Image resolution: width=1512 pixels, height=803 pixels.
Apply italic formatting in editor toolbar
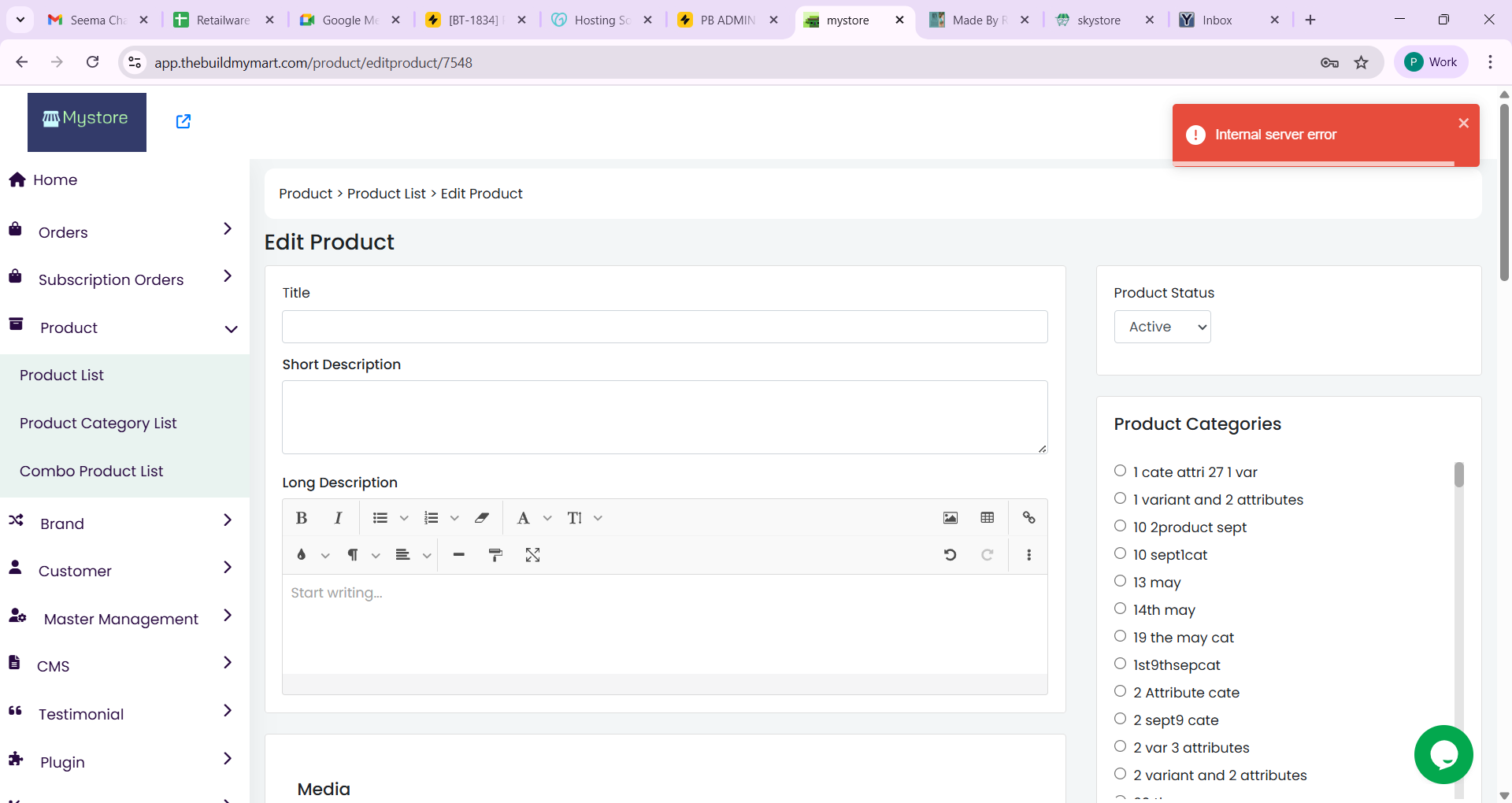coord(338,518)
